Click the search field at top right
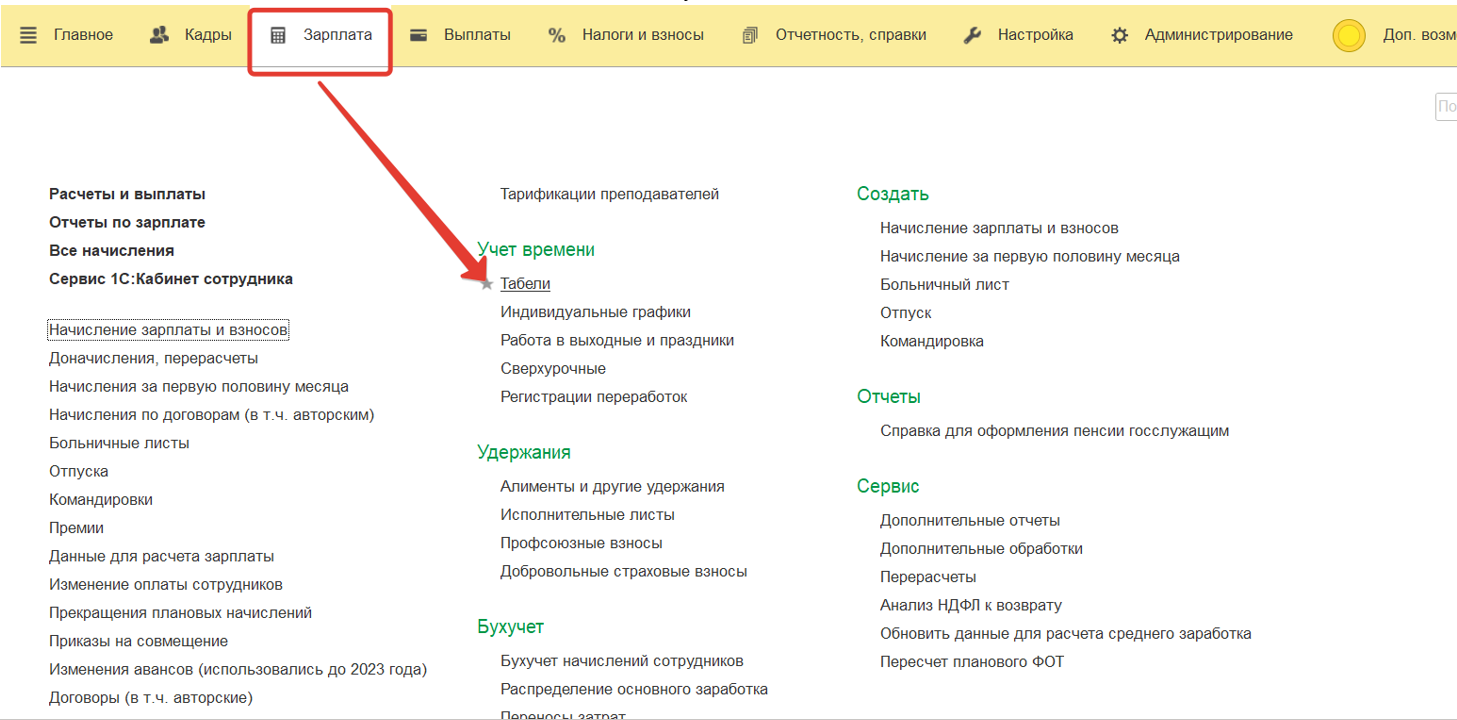The height and width of the screenshot is (720, 1457). (x=1446, y=107)
